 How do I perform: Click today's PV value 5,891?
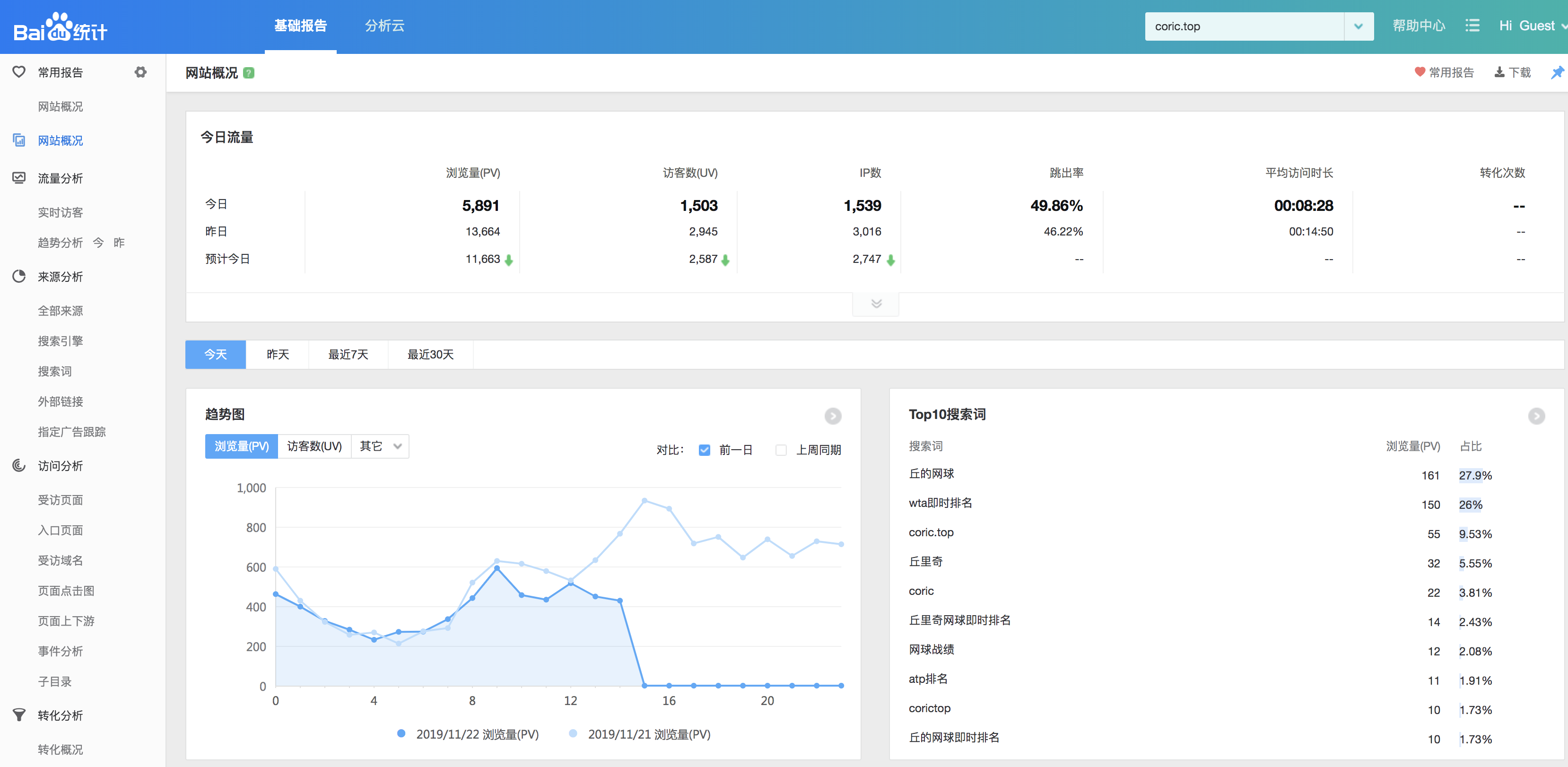tap(480, 206)
